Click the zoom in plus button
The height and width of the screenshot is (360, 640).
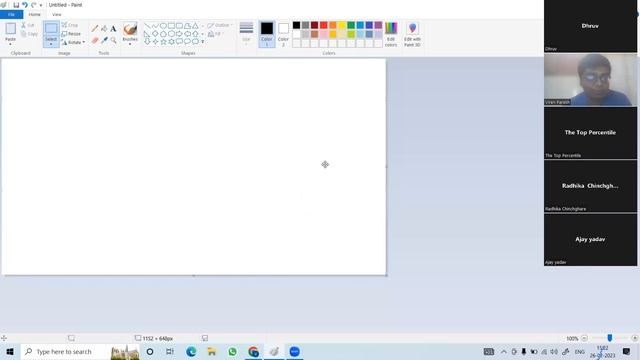point(634,338)
